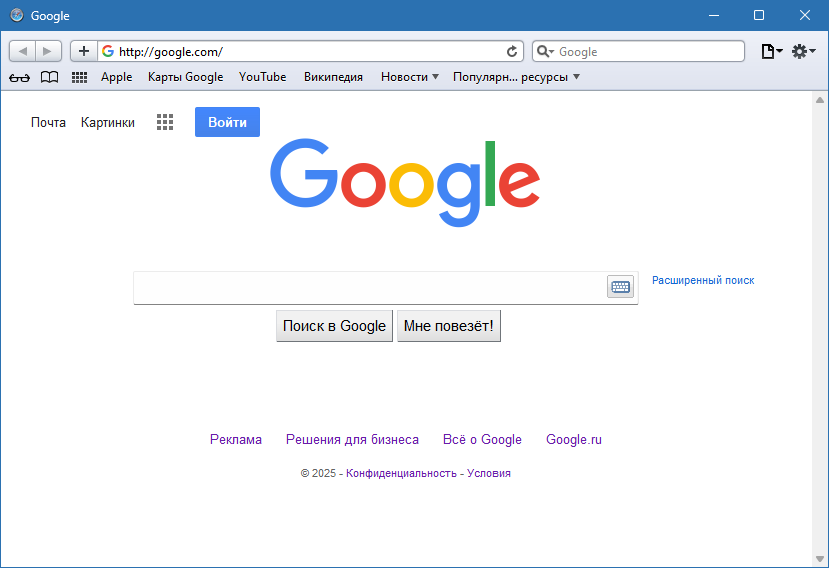Open Reading List glasses icon
Image resolution: width=829 pixels, height=568 pixels.
click(x=20, y=78)
